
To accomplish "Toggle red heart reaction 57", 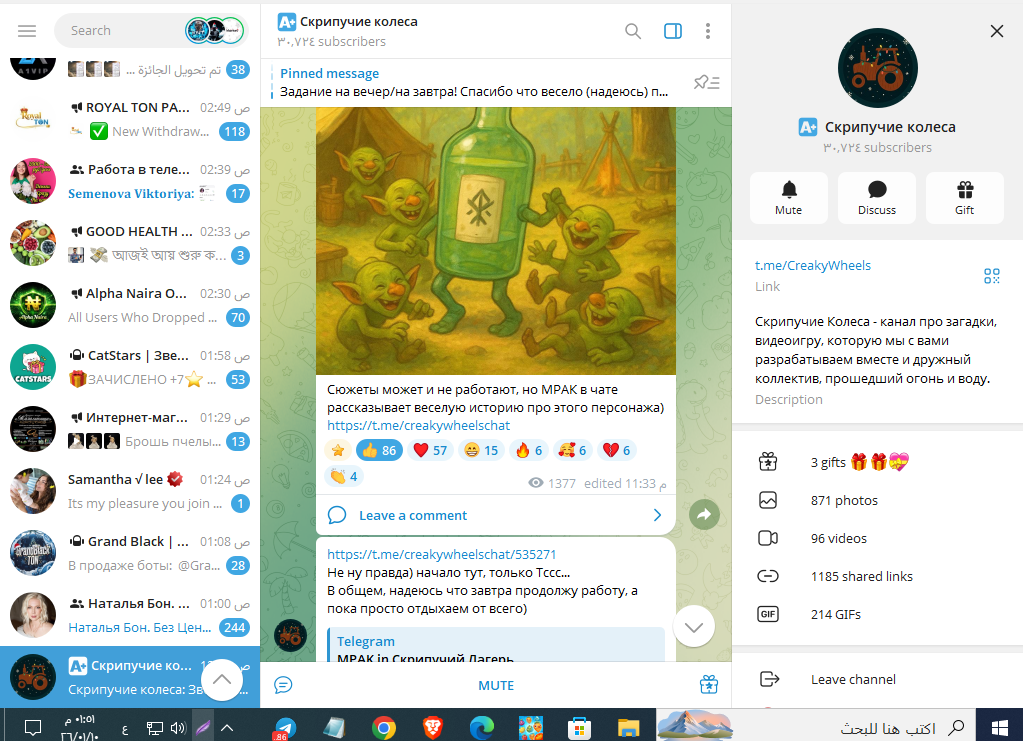I will pos(430,450).
